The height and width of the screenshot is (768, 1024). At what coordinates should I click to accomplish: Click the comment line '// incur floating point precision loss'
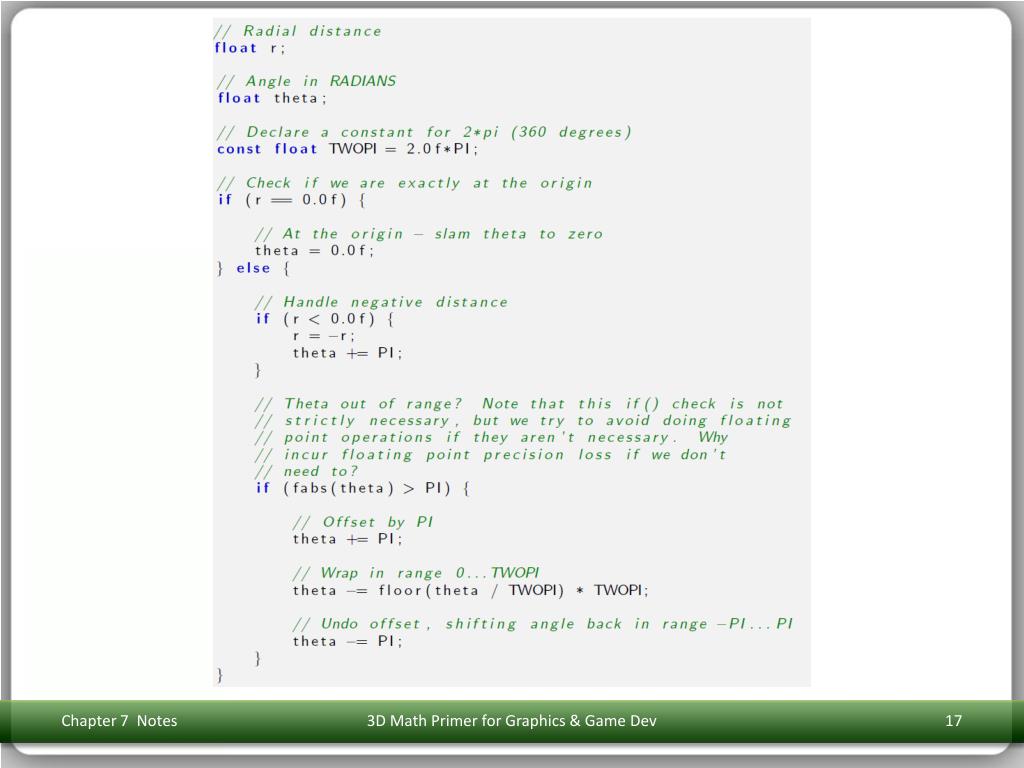pyautogui.click(x=490, y=455)
